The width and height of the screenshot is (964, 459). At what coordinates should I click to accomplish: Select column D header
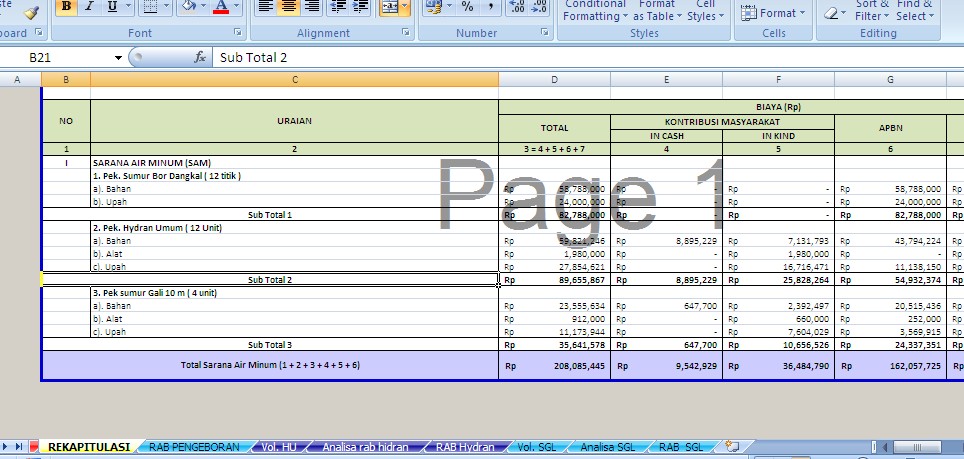(x=555, y=79)
